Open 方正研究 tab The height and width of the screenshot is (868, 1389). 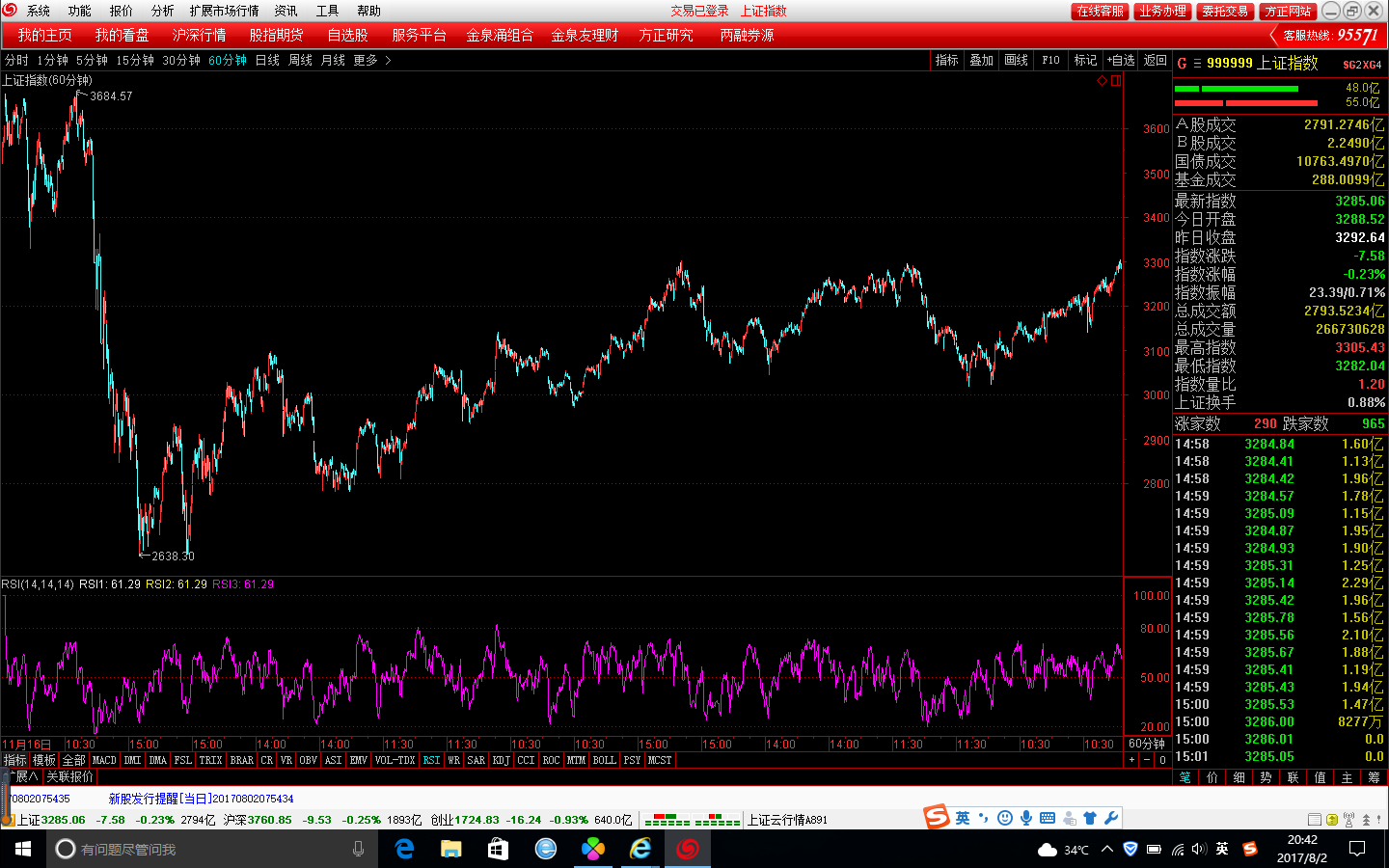click(666, 35)
